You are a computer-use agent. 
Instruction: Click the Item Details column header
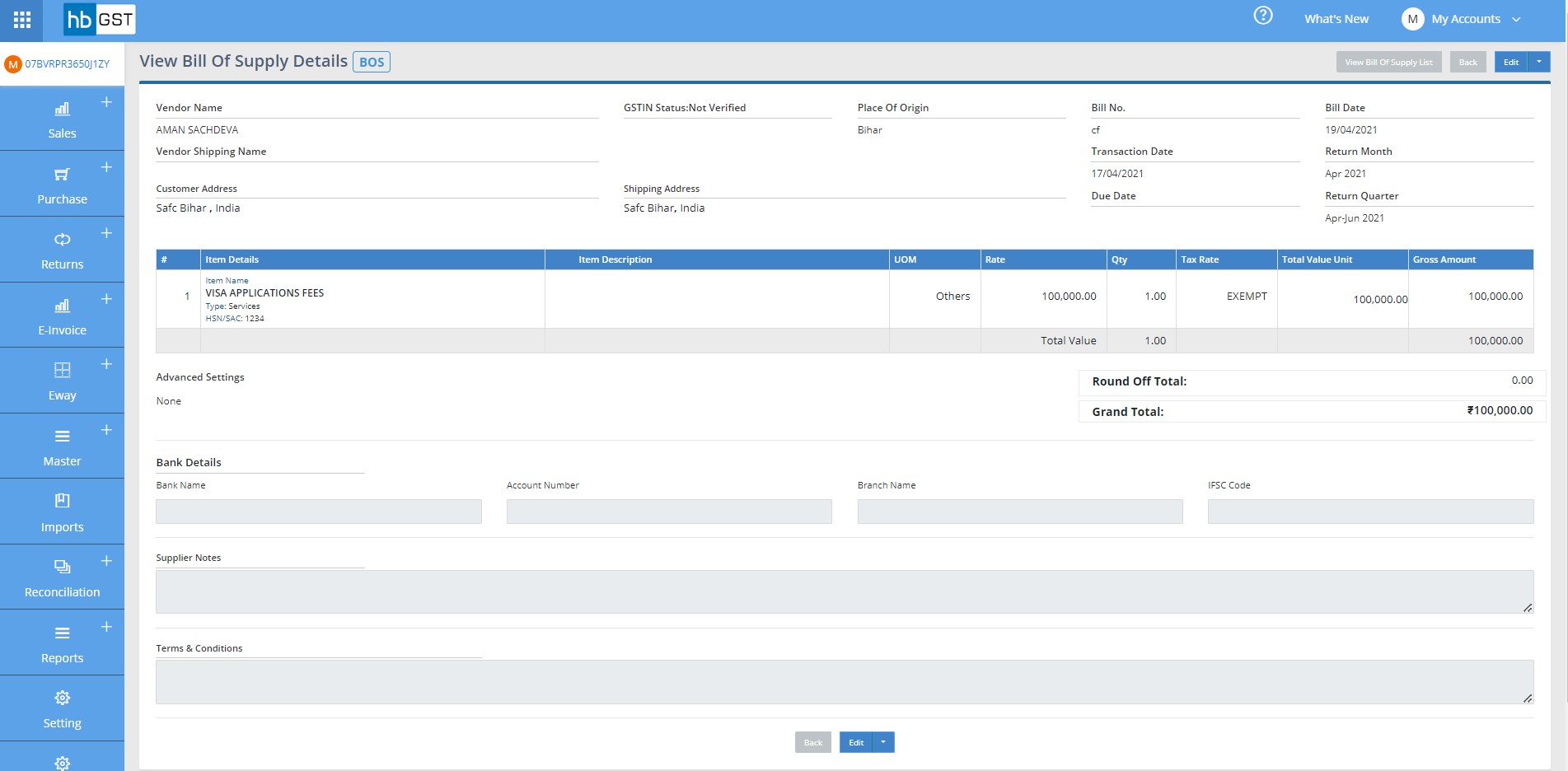click(x=372, y=259)
